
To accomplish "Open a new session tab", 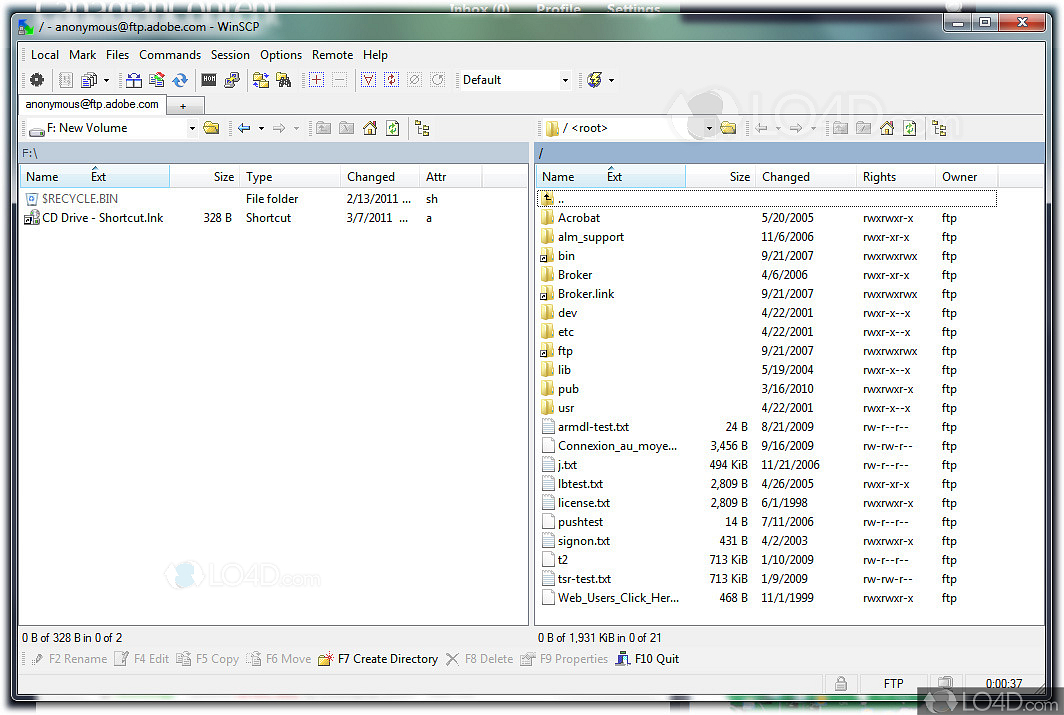I will [184, 105].
